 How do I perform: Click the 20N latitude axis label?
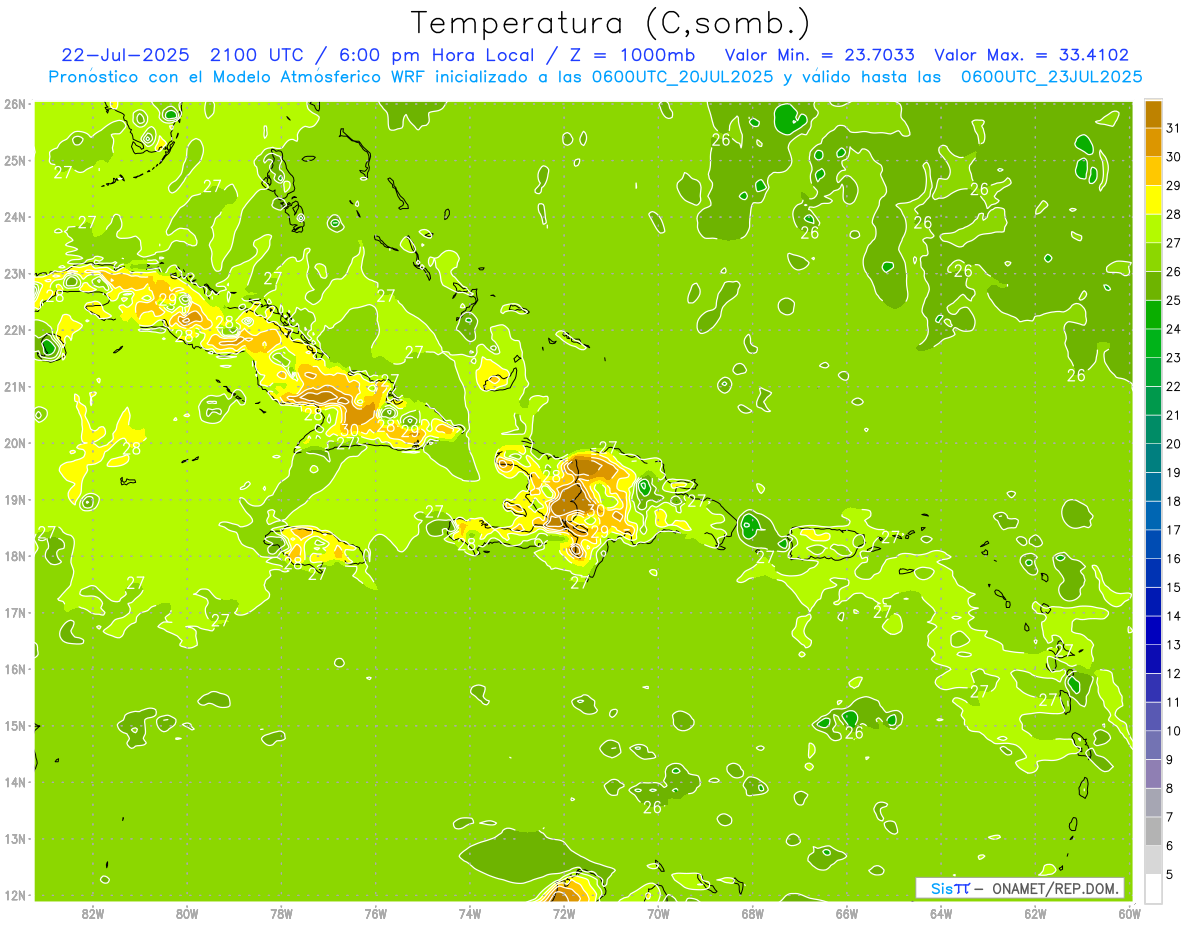tap(14, 443)
